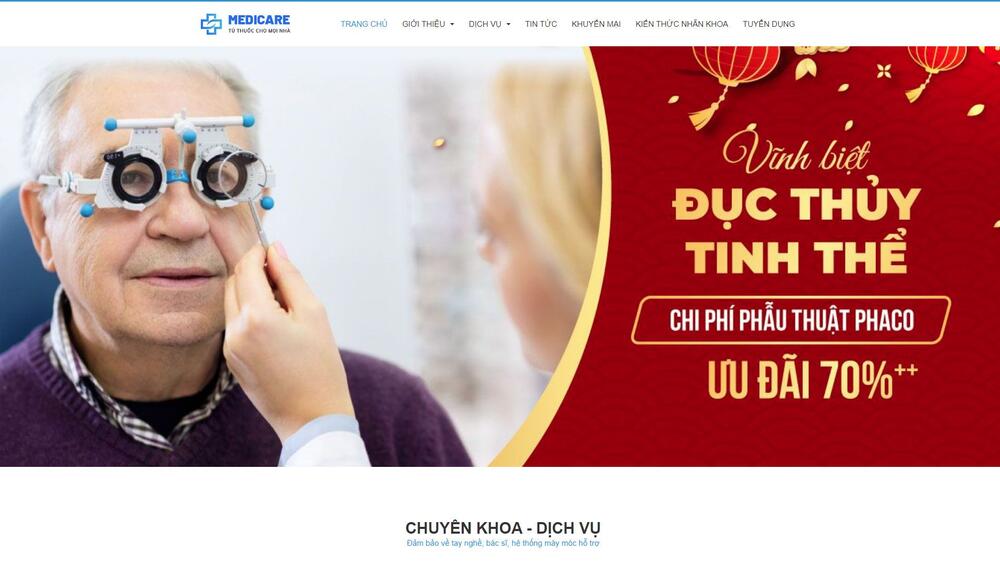Visit the Khuyến mại promotions page
The image size is (1000, 585).
pyautogui.click(x=596, y=24)
